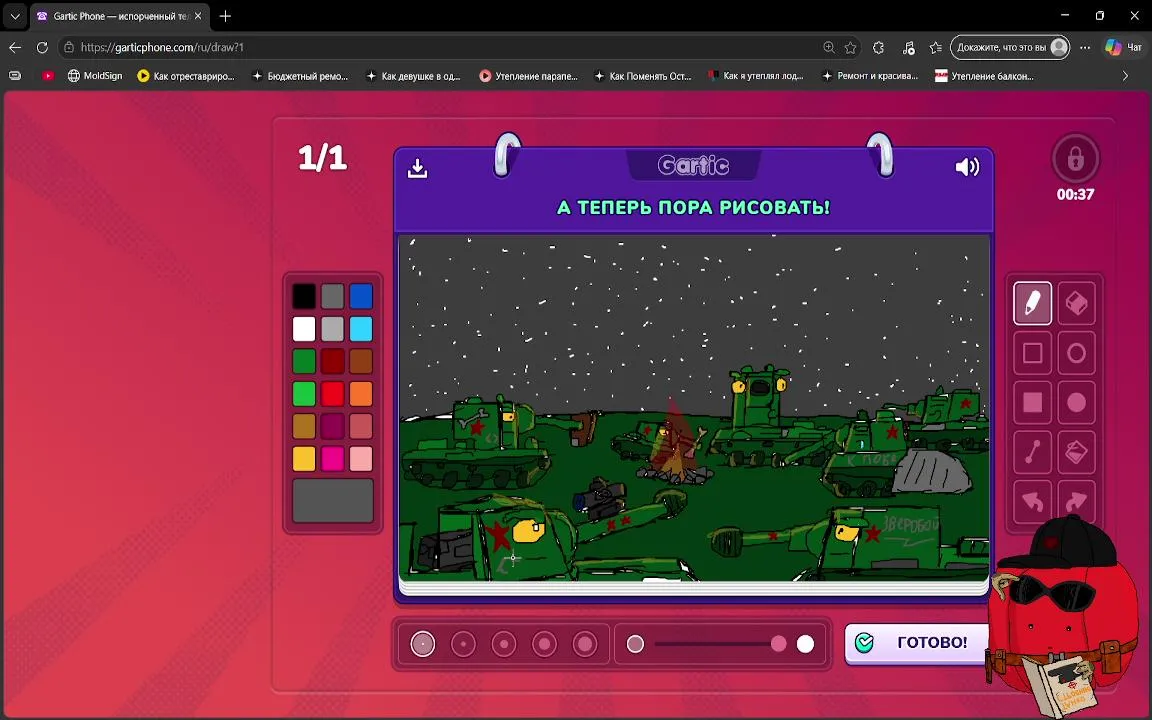Open the MoldSign bookmark

coord(95,76)
